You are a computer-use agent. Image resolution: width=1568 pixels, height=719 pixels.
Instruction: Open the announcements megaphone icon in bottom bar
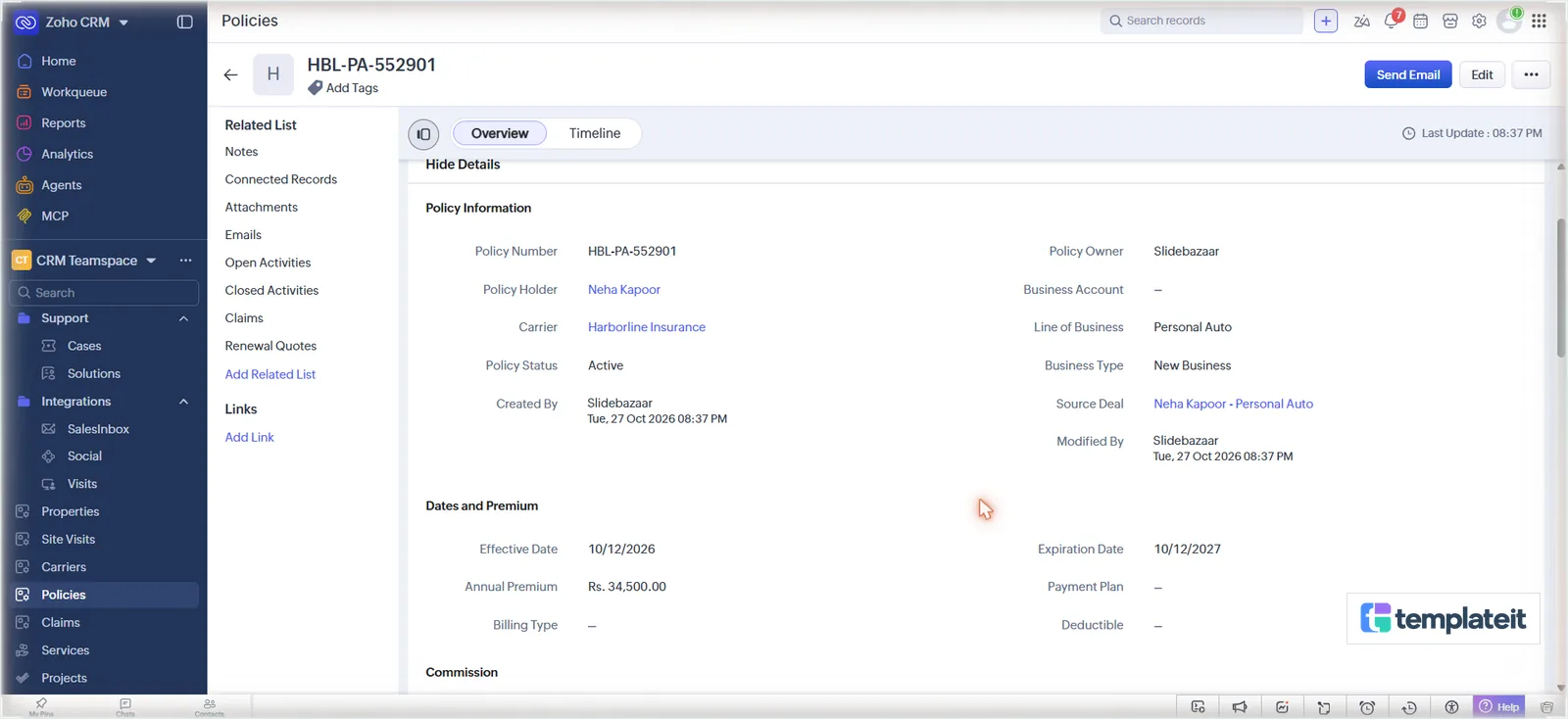[x=1240, y=707]
